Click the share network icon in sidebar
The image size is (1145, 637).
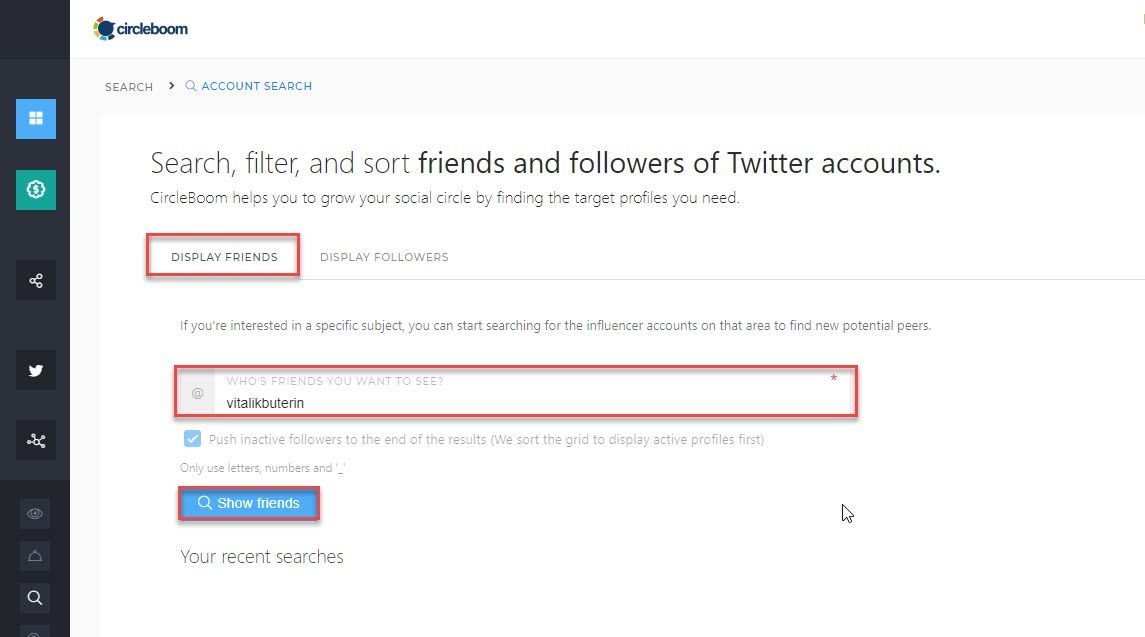(x=35, y=280)
